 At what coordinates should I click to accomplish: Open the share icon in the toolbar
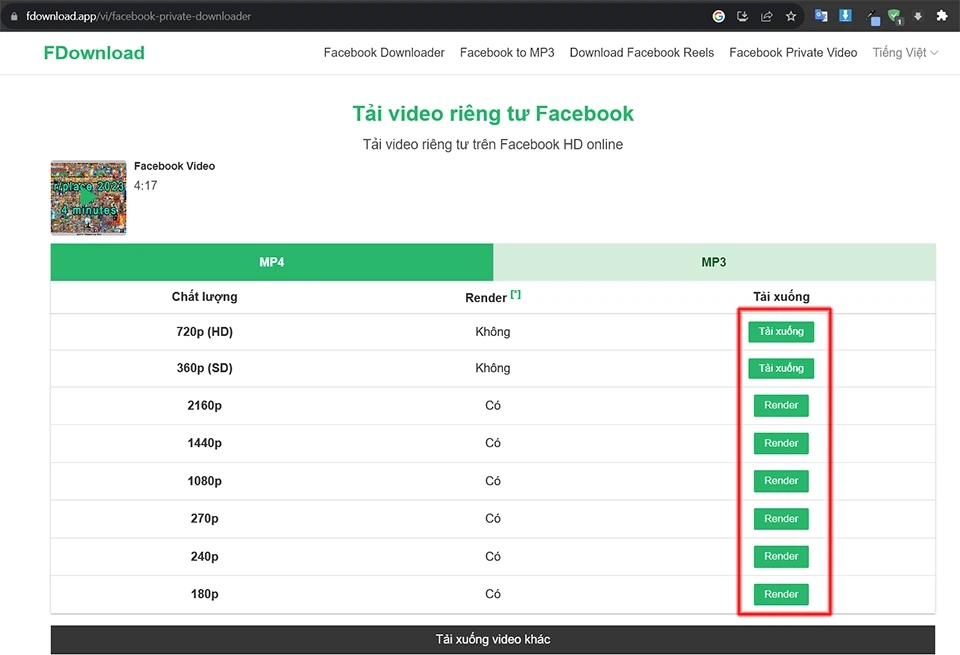pyautogui.click(x=767, y=16)
